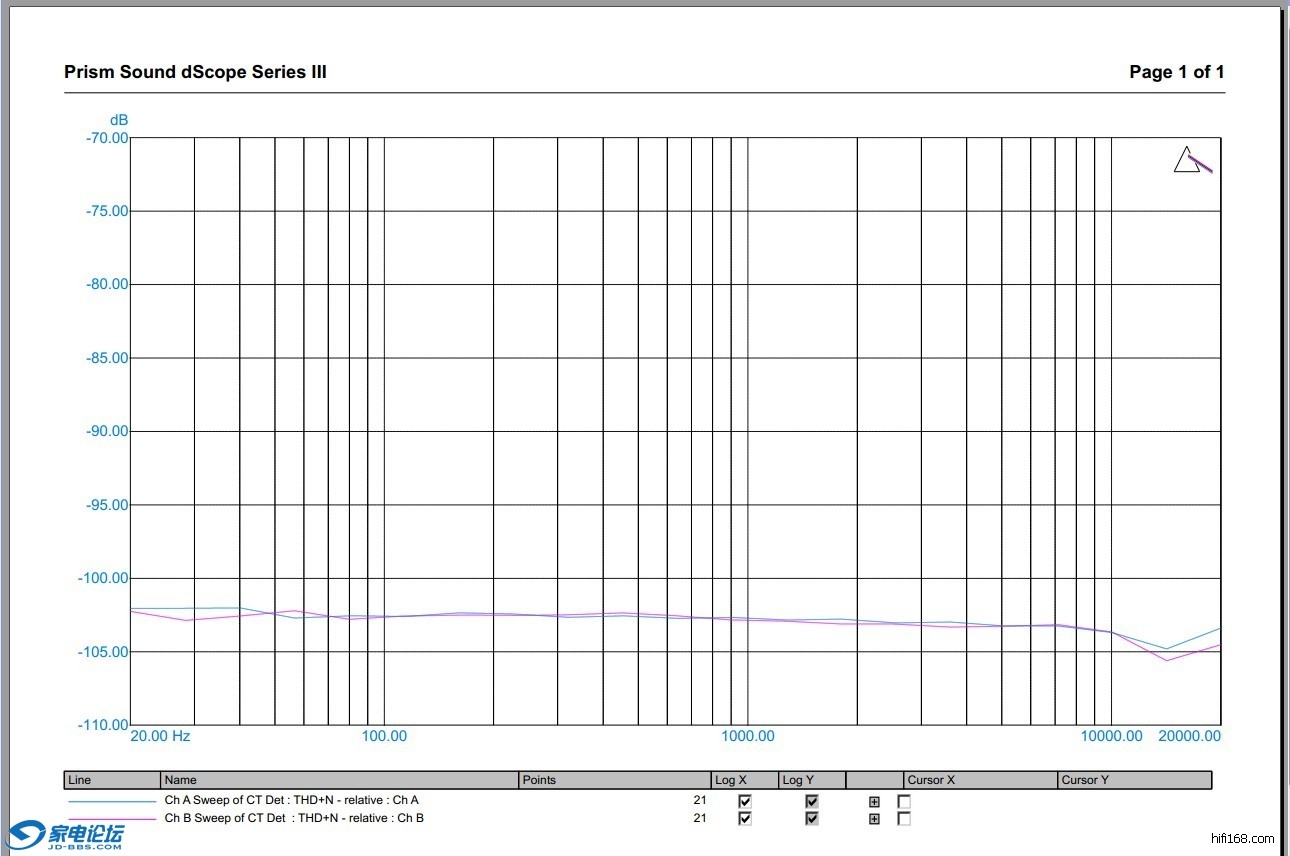Open the hifi168.com watermark link
Screen dimensions: 1290x856
(x=1242, y=838)
